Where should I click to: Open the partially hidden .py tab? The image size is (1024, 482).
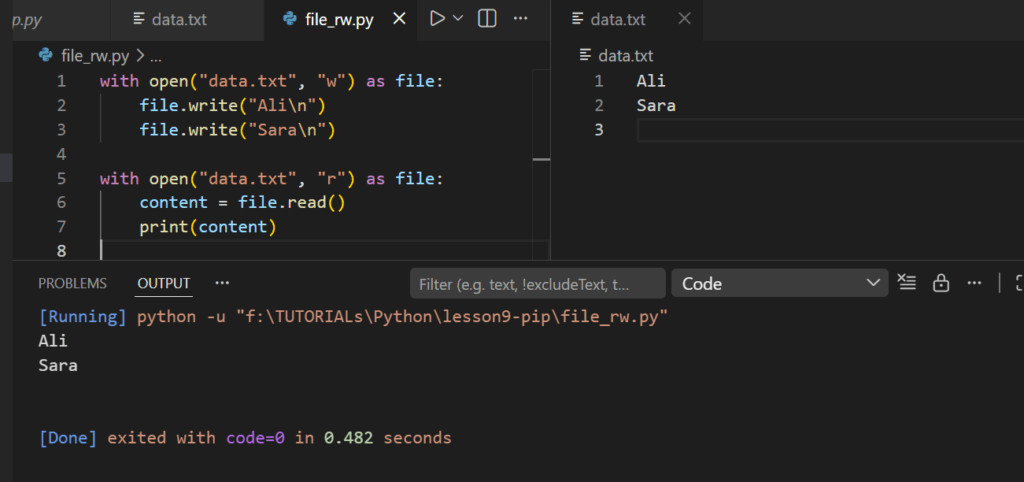(x=27, y=20)
